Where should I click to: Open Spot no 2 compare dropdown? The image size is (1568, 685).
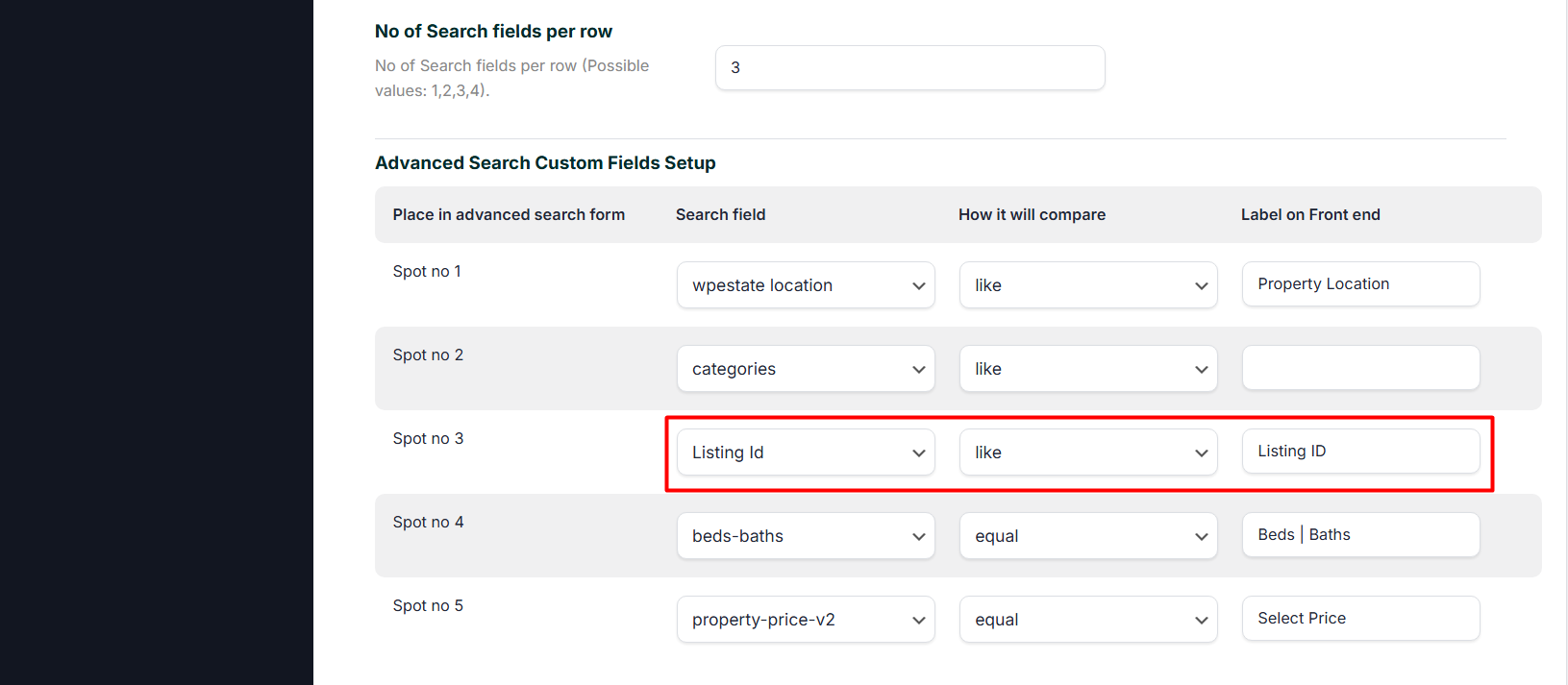1088,369
